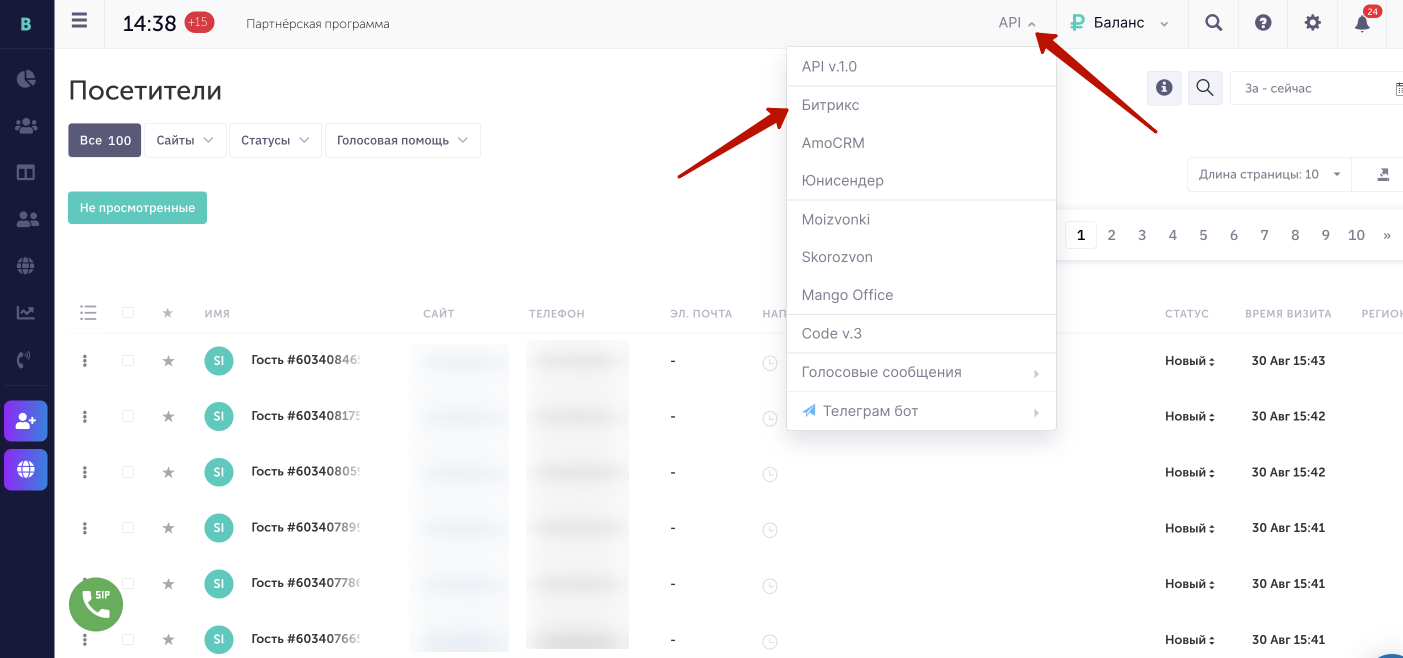
Task: Click the info icon near date filter
Action: coord(1164,88)
